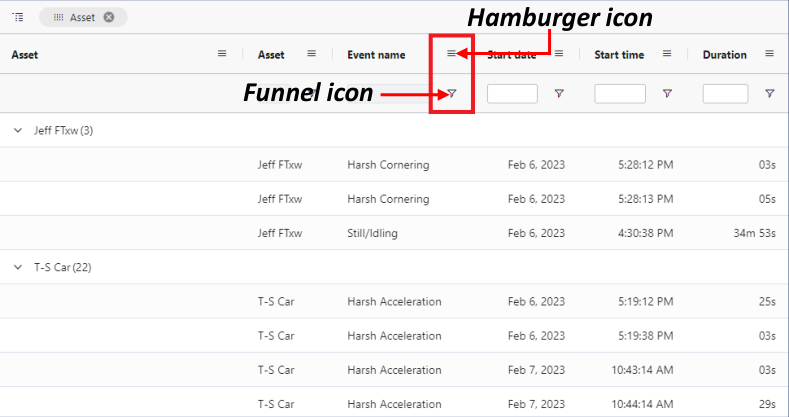Click the Duration filter funnel icon
The width and height of the screenshot is (789, 417).
tap(769, 93)
